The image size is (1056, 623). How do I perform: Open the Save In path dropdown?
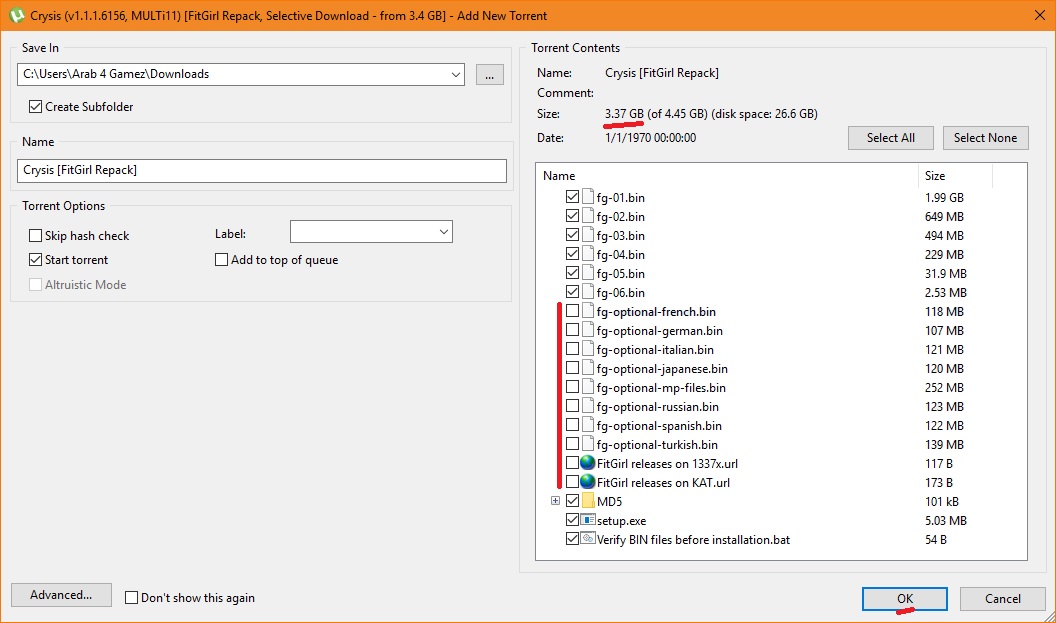(456, 74)
